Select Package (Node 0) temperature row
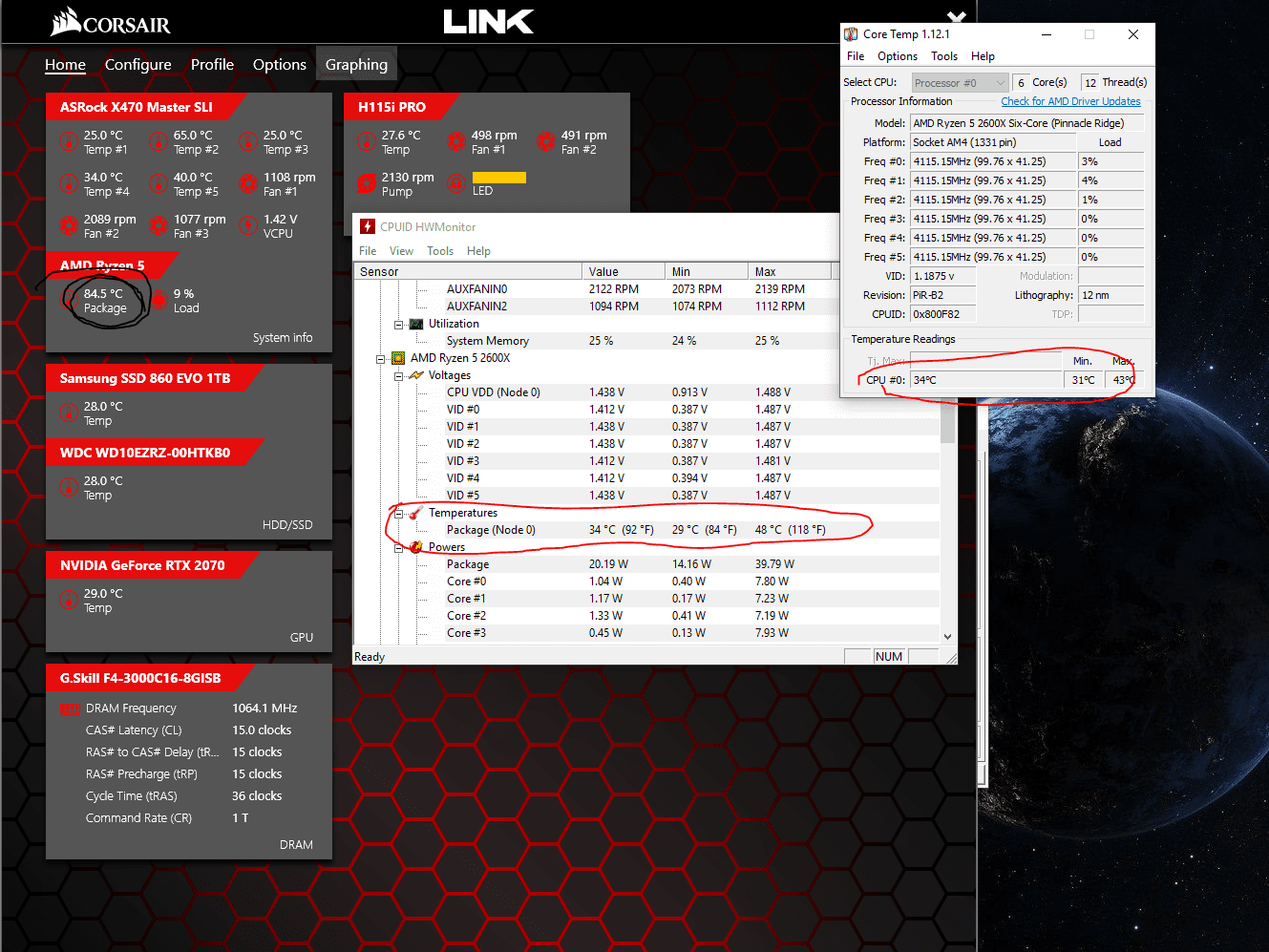The width and height of the screenshot is (1269, 952). 646,530
